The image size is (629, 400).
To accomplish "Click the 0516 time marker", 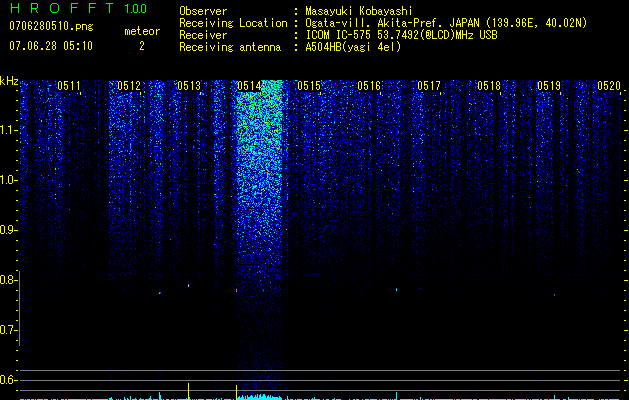I will click(369, 86).
